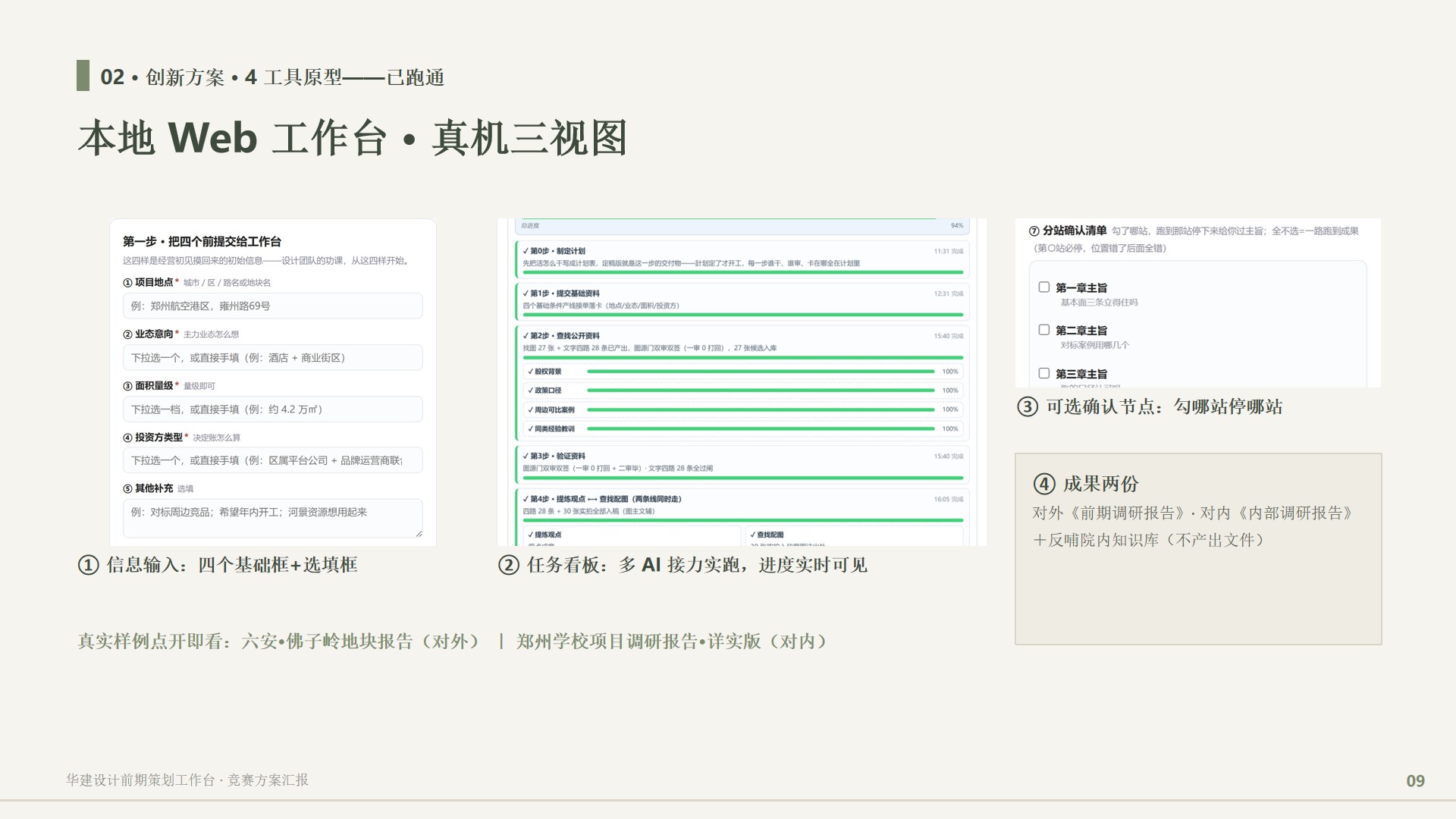Image resolution: width=1456 pixels, height=819 pixels.
Task: Select the 第0步·制定计划 task card
Action: coord(742,259)
